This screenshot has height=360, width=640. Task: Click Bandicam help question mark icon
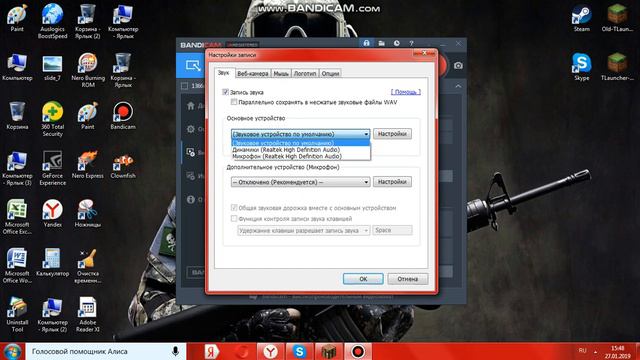tap(411, 43)
